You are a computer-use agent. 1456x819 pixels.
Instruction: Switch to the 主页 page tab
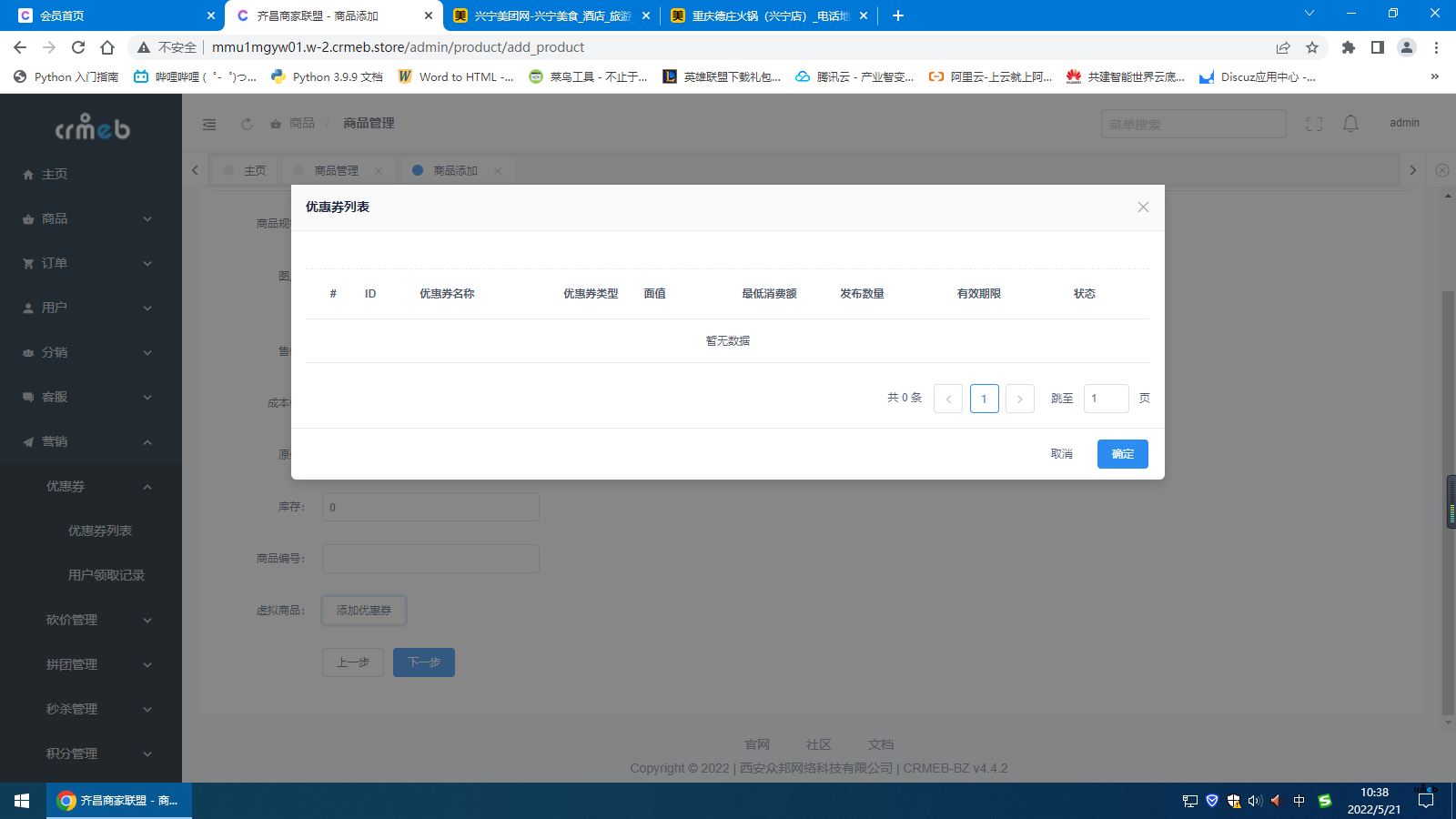[246, 170]
